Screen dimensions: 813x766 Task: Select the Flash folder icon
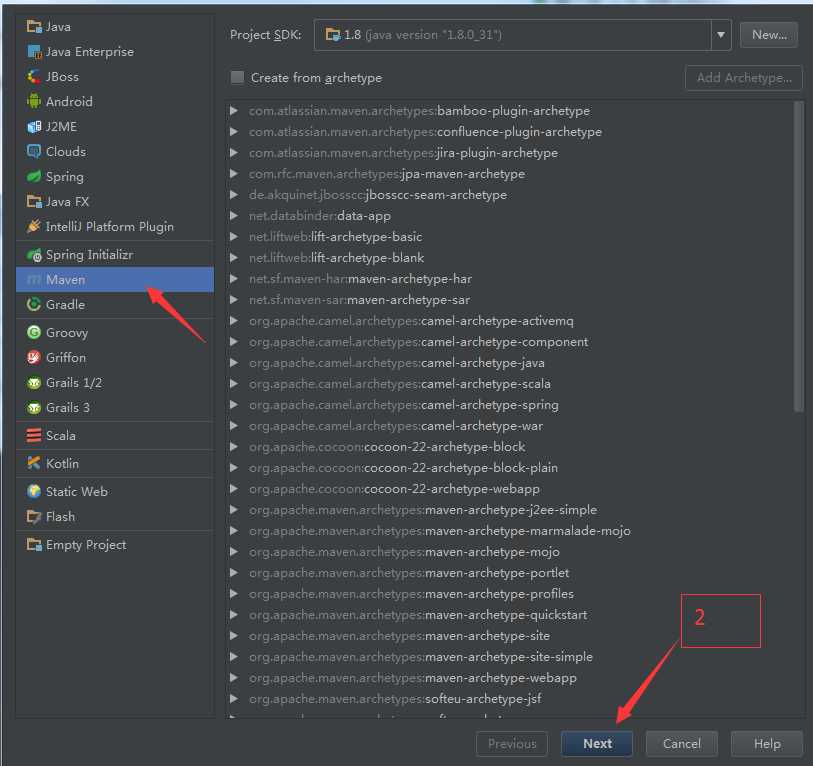point(34,517)
